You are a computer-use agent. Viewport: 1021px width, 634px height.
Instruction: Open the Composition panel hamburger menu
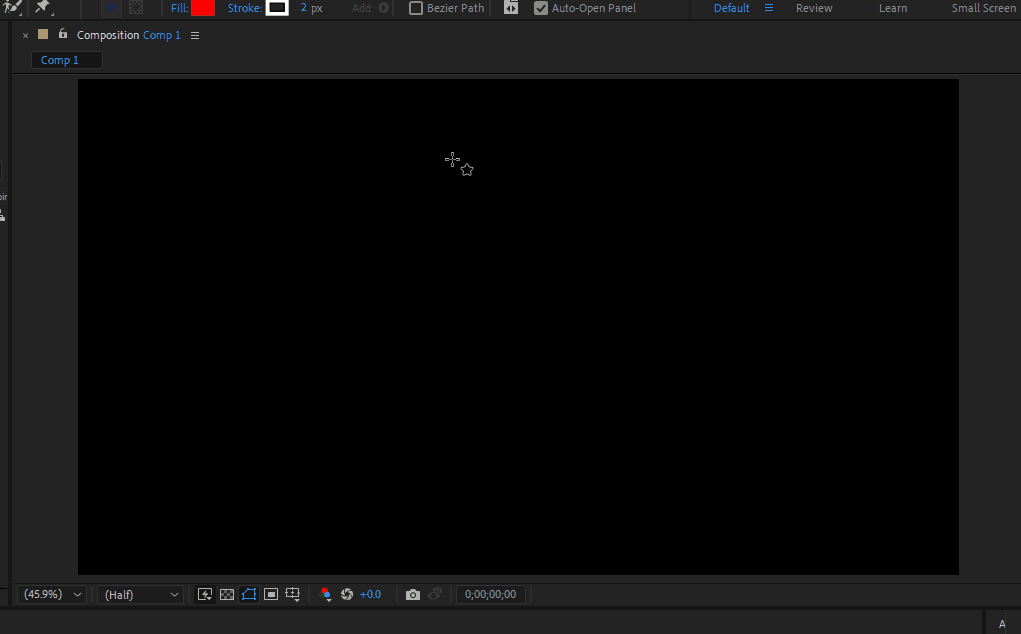coord(195,36)
